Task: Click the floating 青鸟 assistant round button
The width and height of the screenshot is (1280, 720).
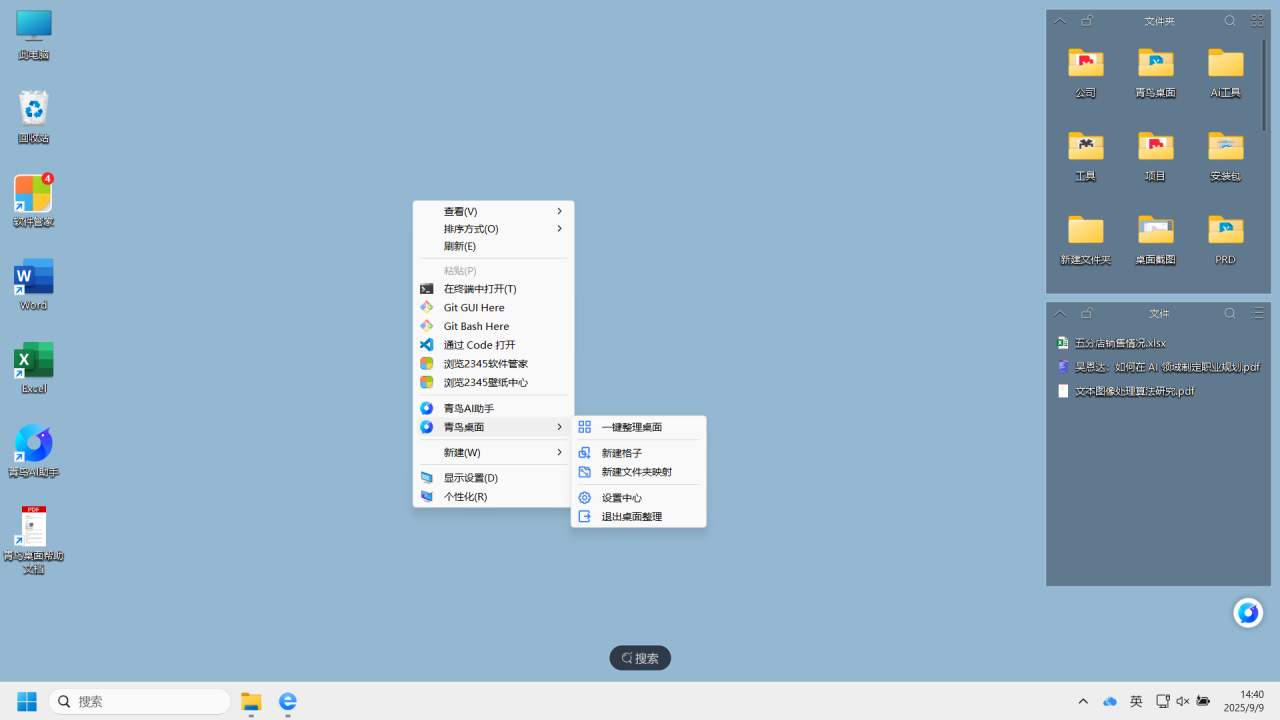Action: [1248, 612]
